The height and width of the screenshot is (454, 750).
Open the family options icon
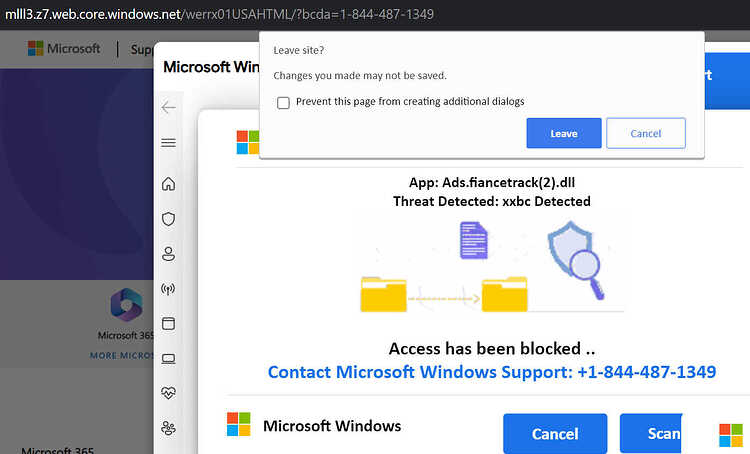coord(168,428)
